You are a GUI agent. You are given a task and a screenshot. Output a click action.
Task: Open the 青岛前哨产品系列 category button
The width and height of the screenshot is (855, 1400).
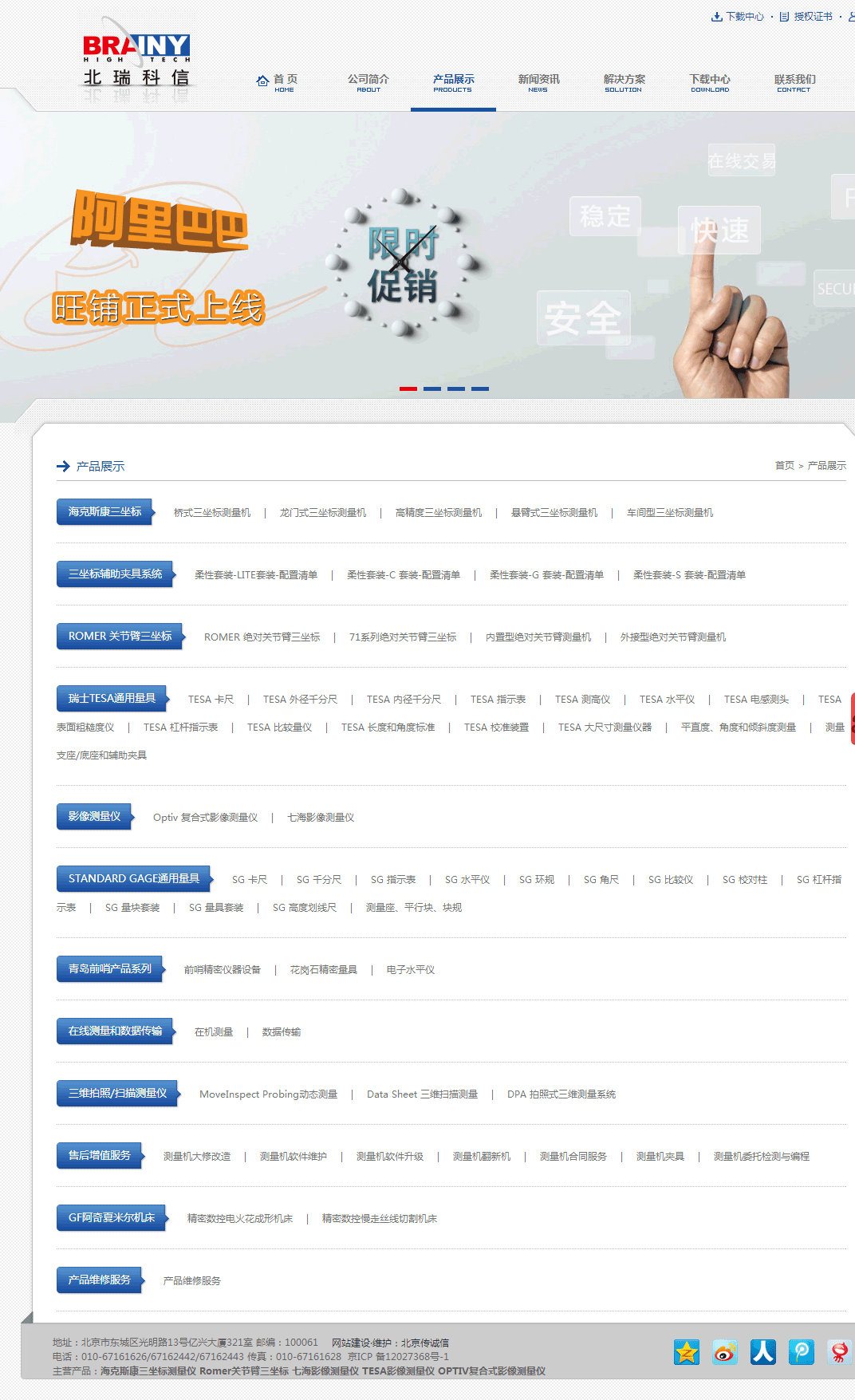point(109,969)
